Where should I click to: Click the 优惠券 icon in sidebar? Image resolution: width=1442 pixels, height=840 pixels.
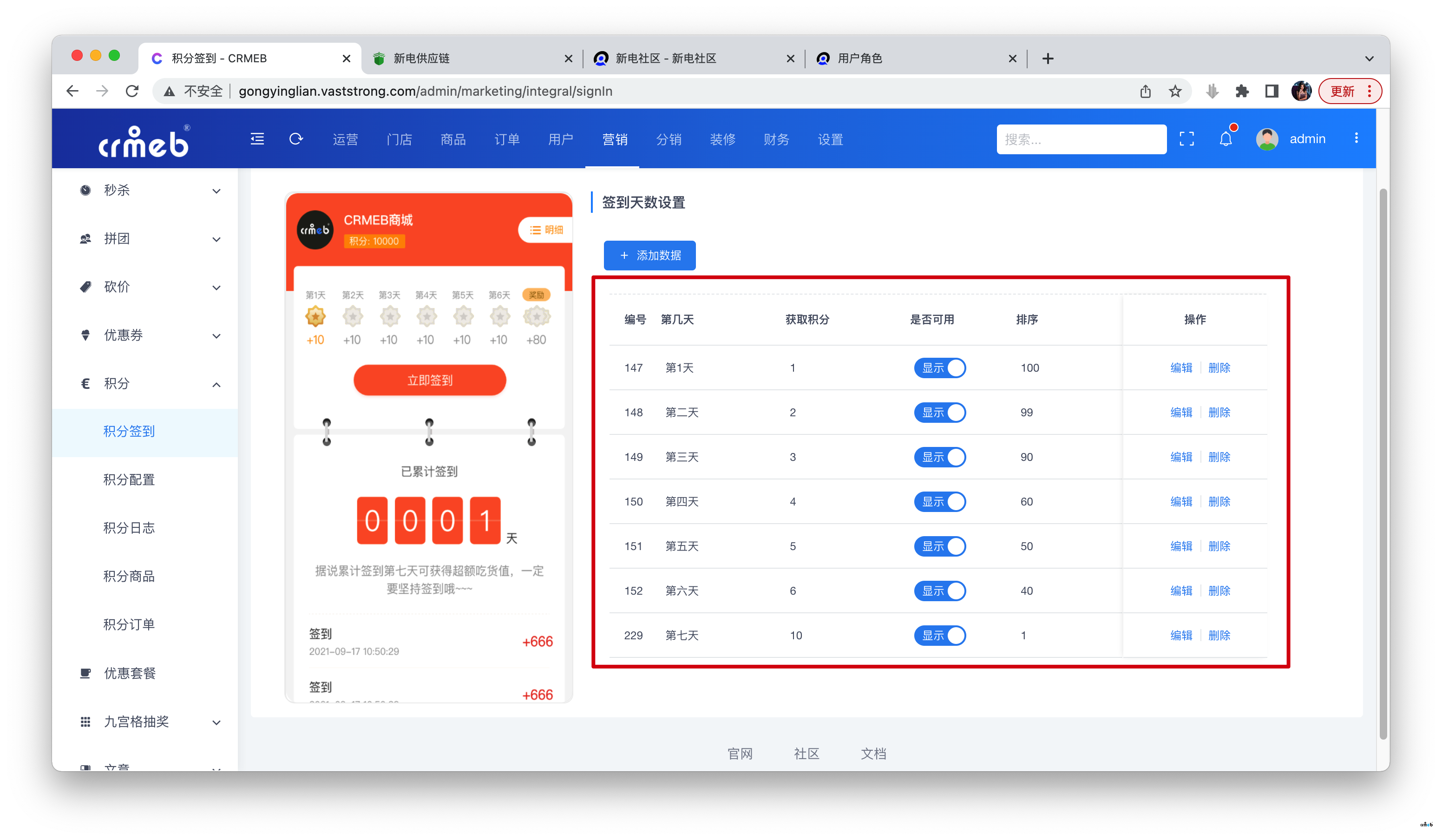[x=85, y=335]
